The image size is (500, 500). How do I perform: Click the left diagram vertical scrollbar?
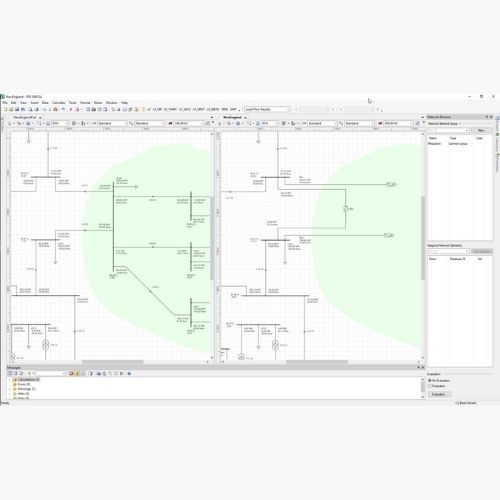pos(212,239)
